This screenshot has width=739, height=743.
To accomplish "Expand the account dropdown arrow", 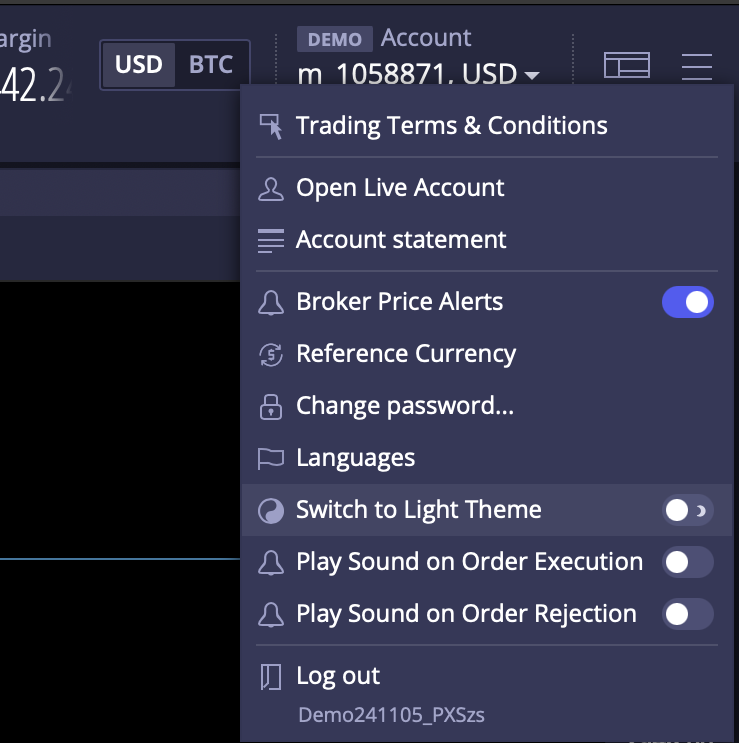I will (532, 75).
